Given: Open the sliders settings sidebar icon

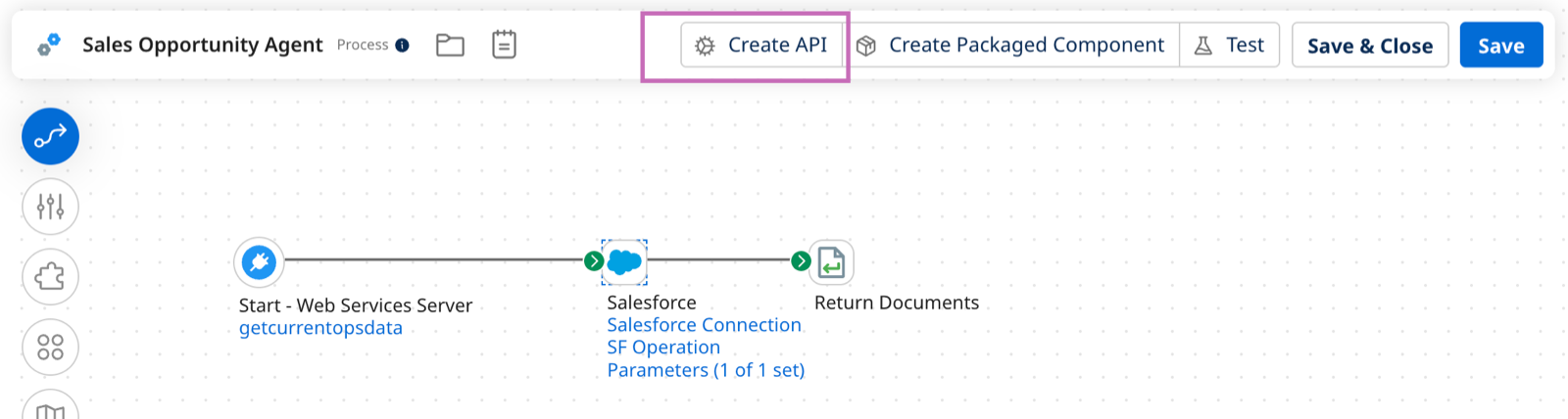Looking at the screenshot, I should [50, 207].
